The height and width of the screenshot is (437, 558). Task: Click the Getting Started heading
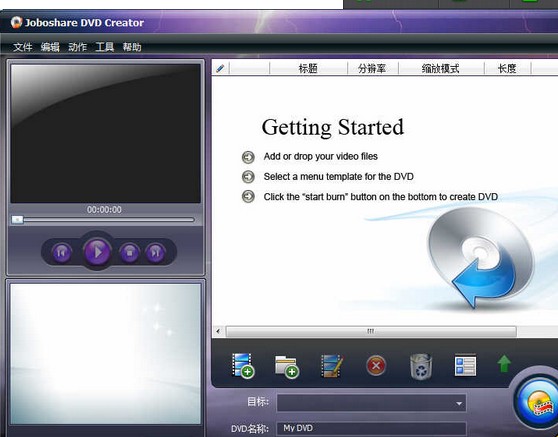coord(332,128)
